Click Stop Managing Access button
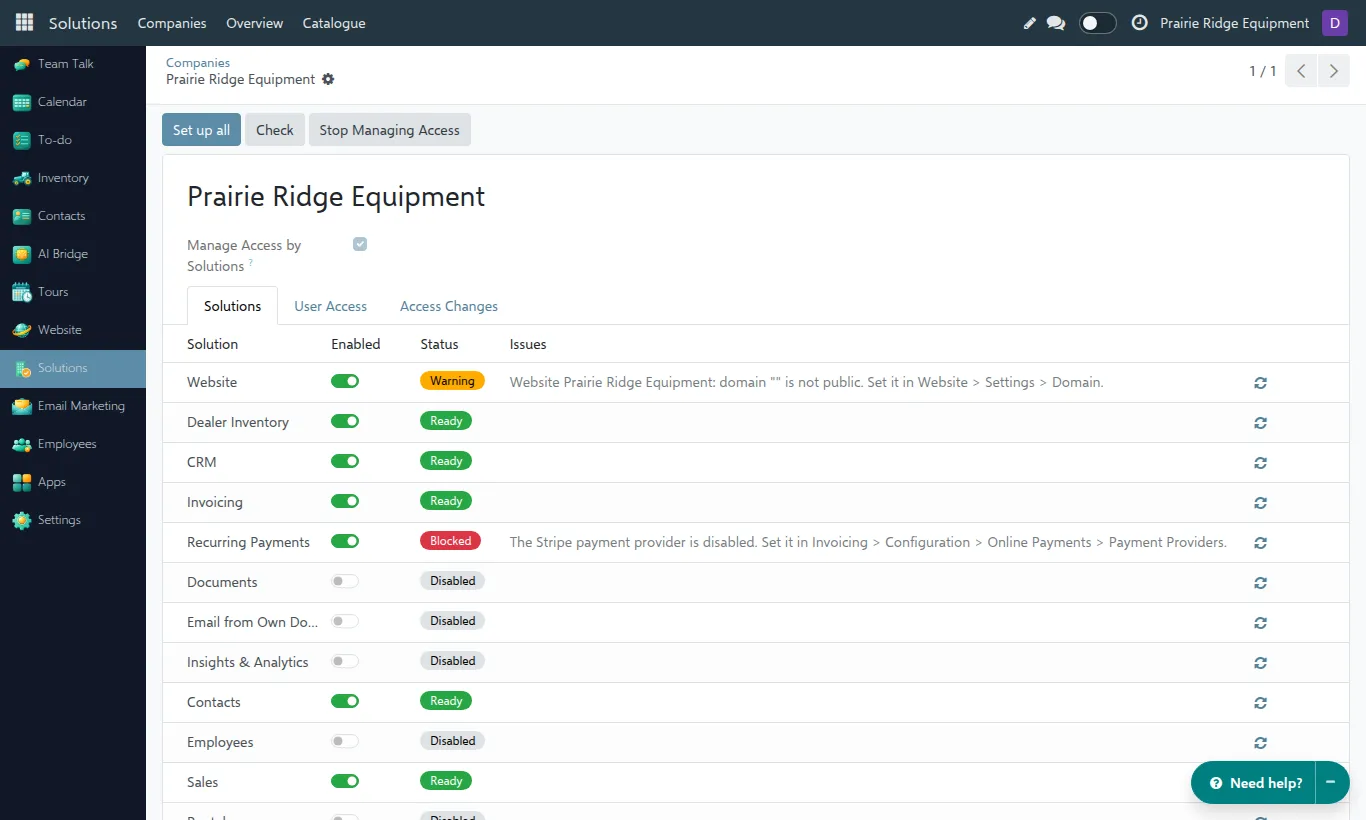The width and height of the screenshot is (1366, 820). tap(389, 130)
